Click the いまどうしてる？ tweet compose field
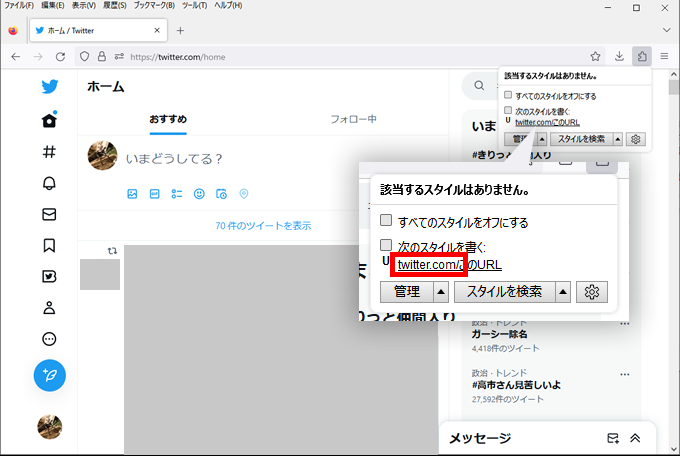This screenshot has height=456, width=680. click(174, 159)
